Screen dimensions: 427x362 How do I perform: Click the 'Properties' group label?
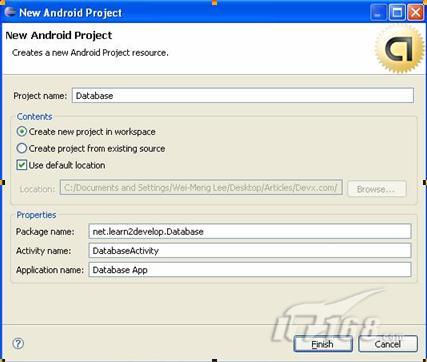pos(36,215)
